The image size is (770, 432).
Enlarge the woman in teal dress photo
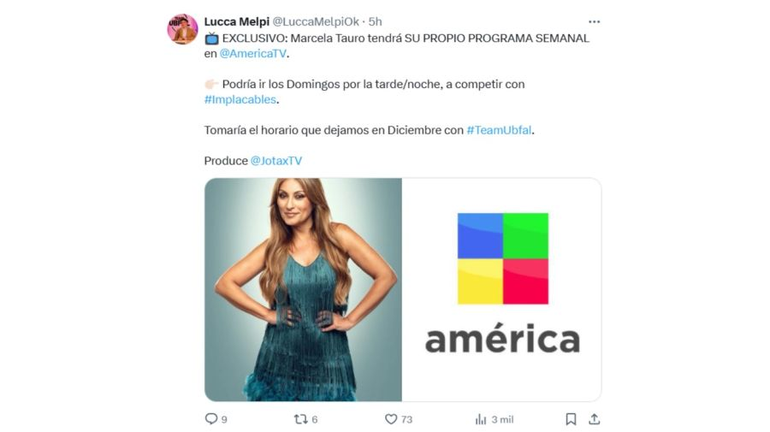pos(303,290)
